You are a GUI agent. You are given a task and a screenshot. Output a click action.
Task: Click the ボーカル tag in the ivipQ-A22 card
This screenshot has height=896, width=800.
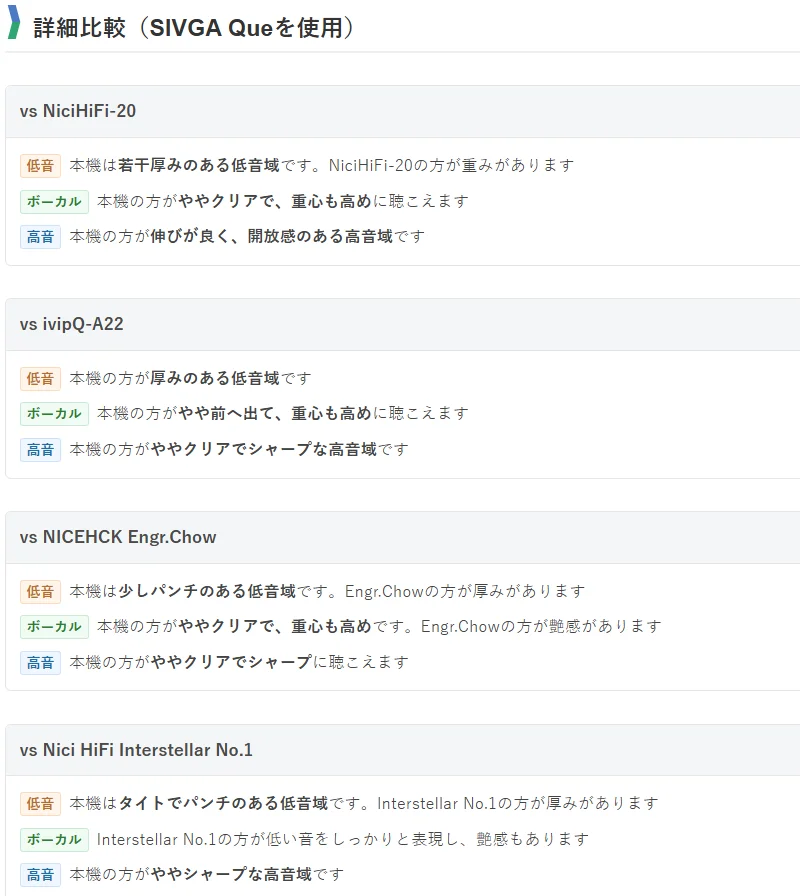[54, 414]
